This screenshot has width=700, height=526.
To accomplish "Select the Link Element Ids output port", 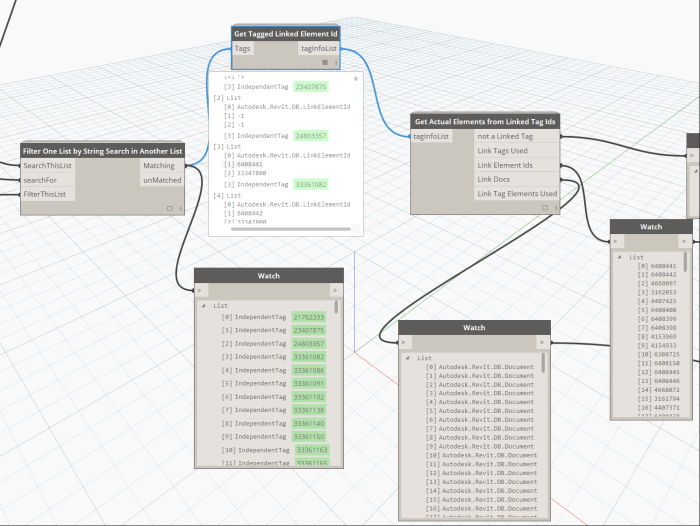I will (517, 165).
